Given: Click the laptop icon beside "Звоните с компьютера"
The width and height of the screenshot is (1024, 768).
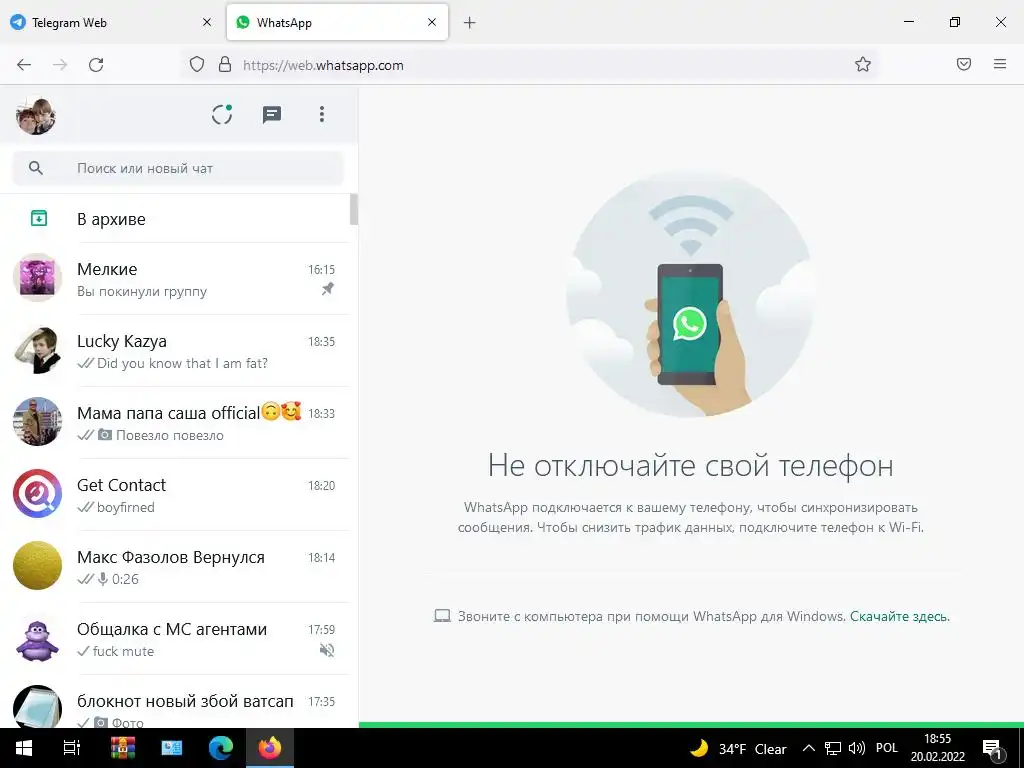Looking at the screenshot, I should click(442, 616).
